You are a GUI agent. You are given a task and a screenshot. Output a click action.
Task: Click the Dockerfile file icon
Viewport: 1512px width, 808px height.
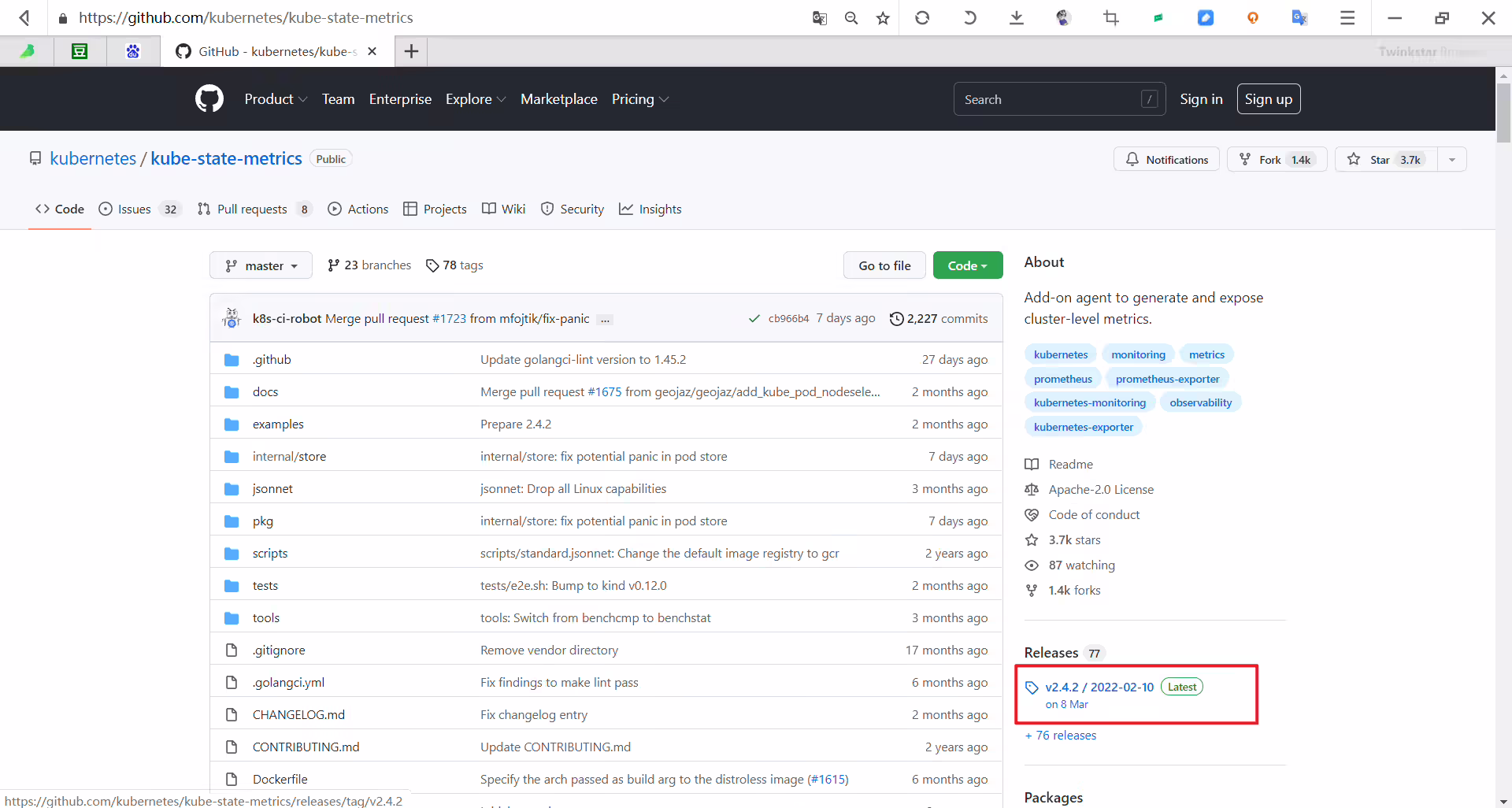(x=232, y=779)
